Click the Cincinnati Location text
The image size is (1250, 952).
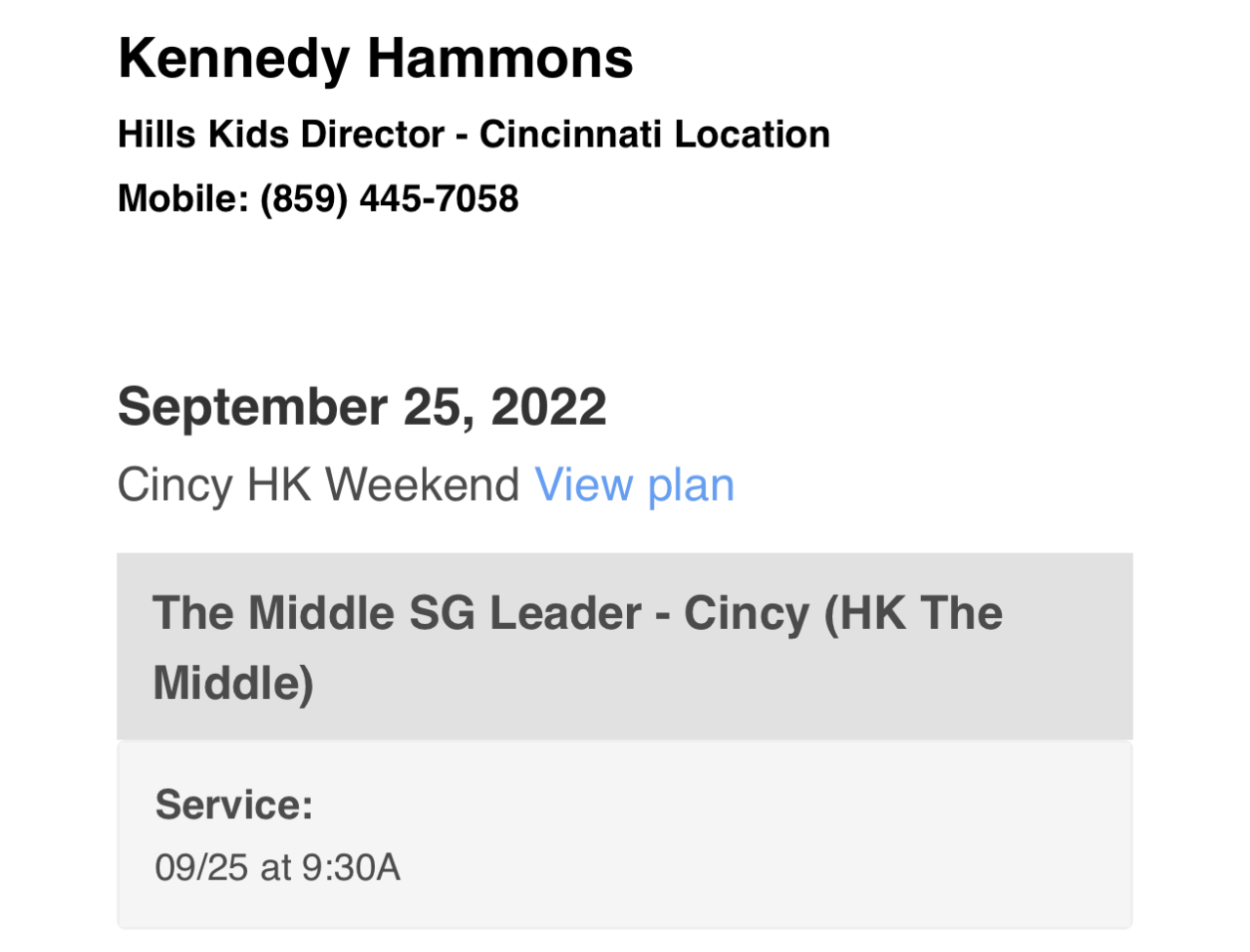pos(654,135)
